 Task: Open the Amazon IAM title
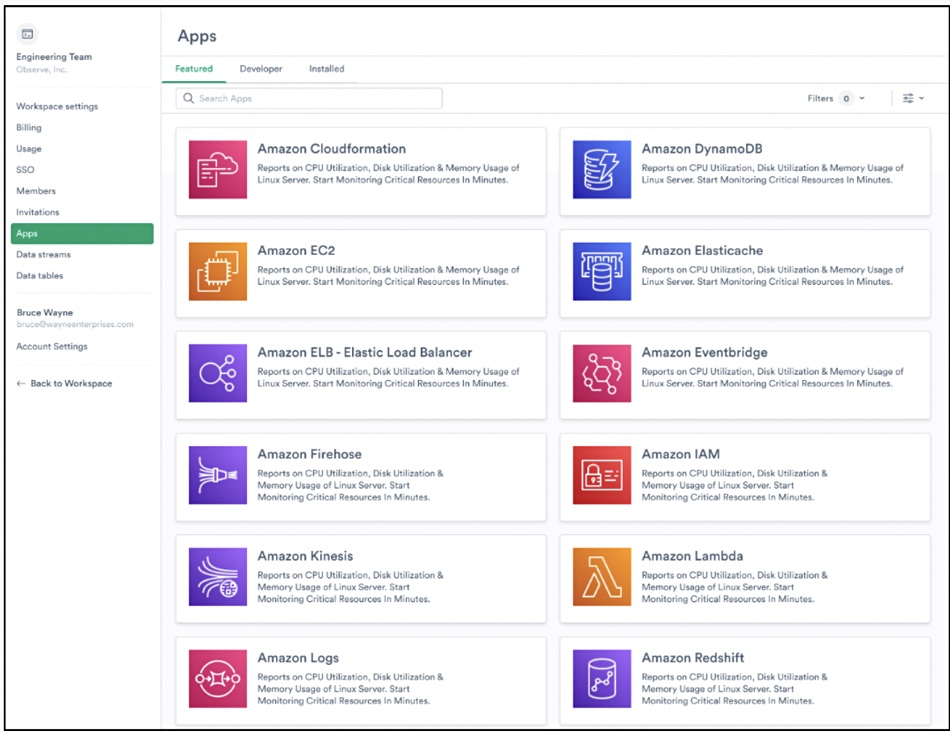tap(681, 455)
